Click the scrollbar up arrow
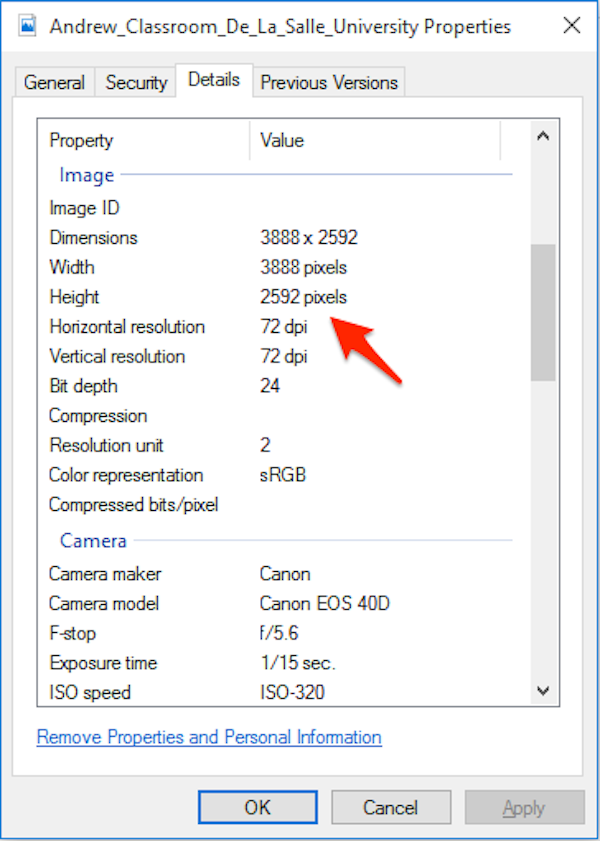 [x=542, y=135]
